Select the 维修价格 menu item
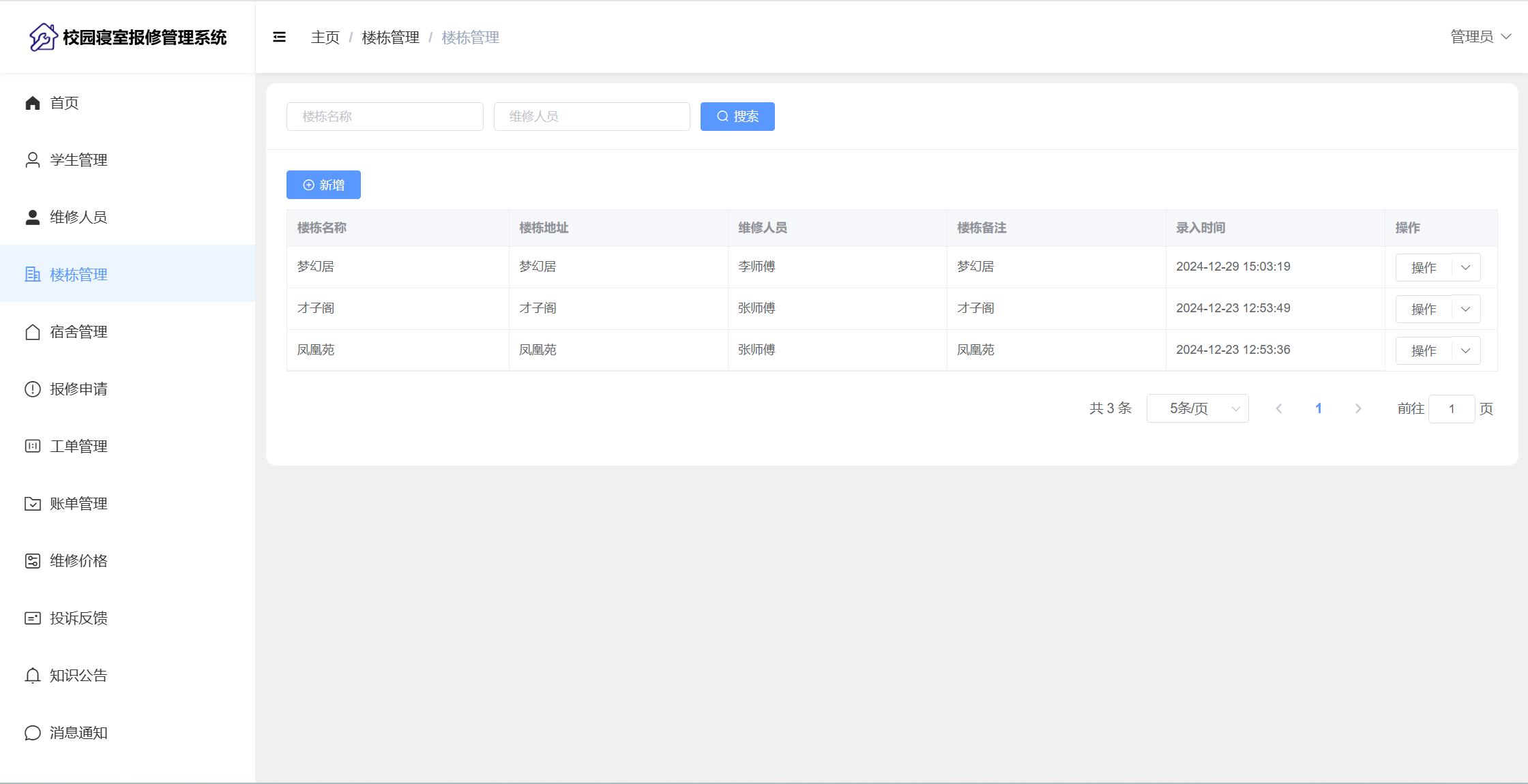Screen dimensions: 1528x784 [x=78, y=561]
